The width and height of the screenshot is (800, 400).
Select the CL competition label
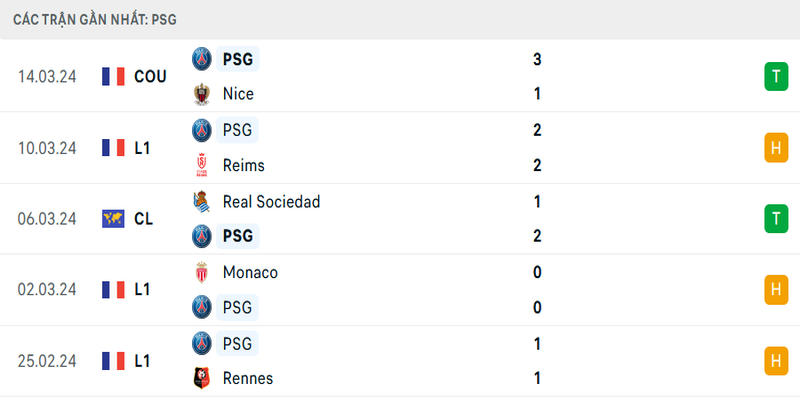[145, 218]
